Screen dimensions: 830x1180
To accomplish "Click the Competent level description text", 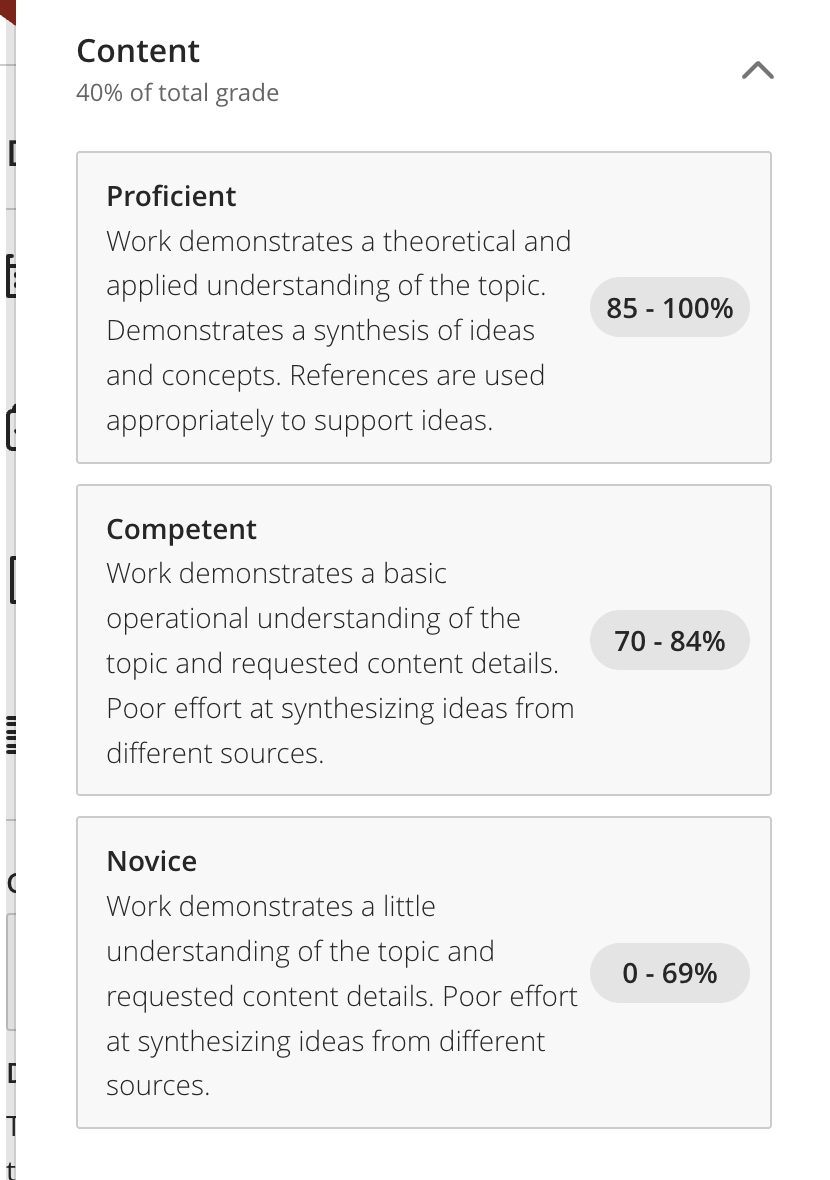I will click(340, 663).
